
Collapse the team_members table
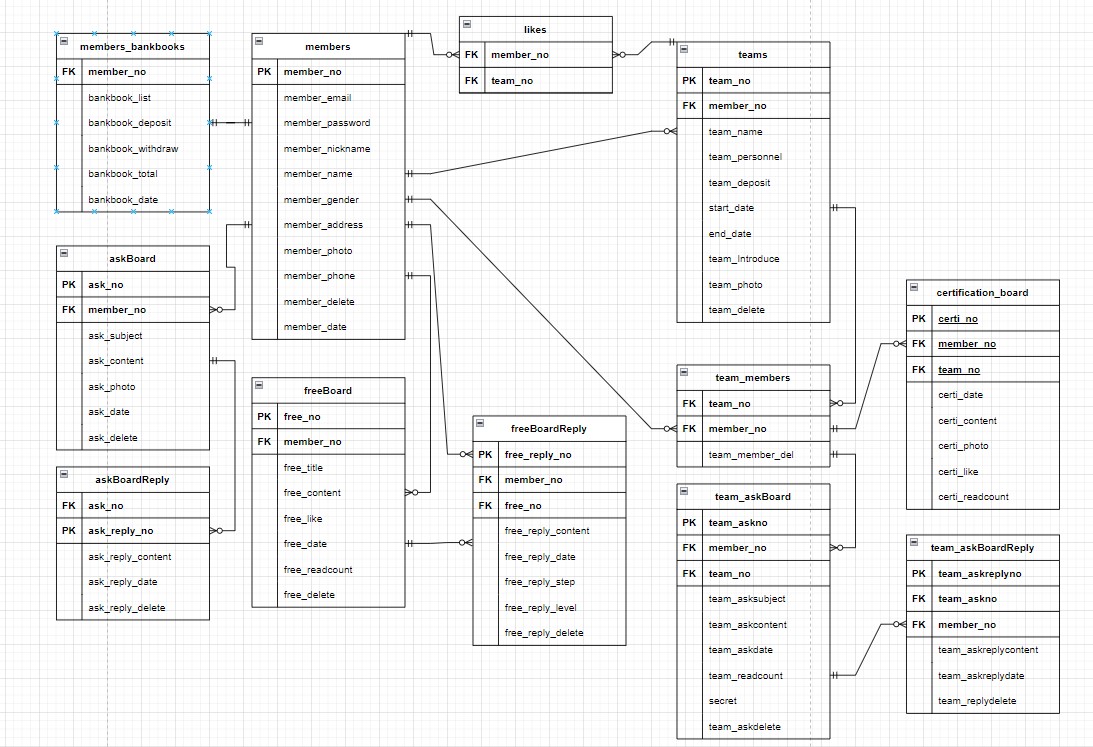(x=685, y=373)
